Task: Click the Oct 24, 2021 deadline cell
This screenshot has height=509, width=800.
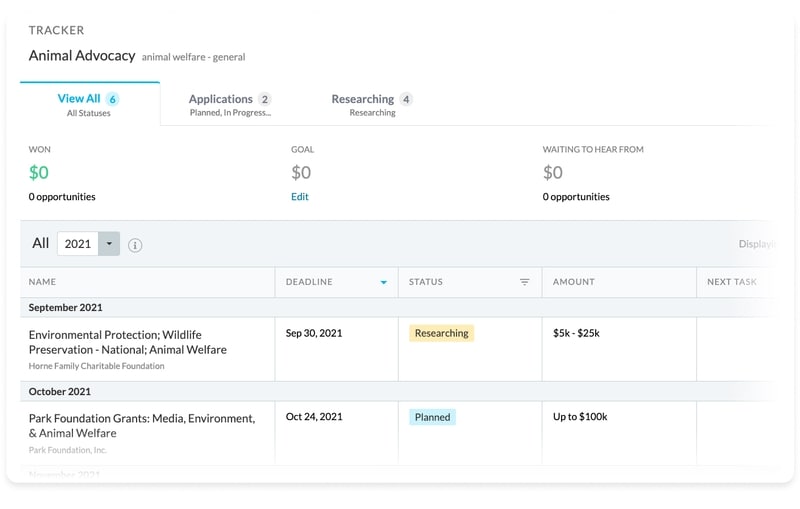Action: pos(314,417)
